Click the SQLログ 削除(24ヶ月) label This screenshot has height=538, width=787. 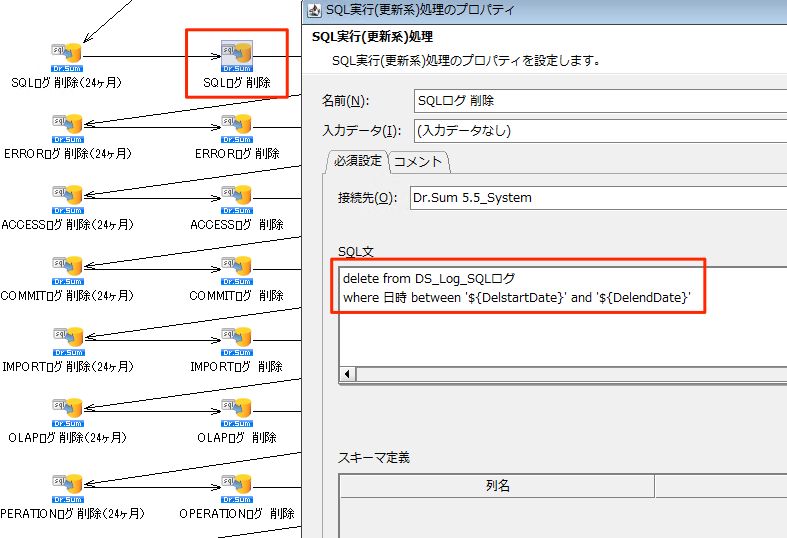66,83
